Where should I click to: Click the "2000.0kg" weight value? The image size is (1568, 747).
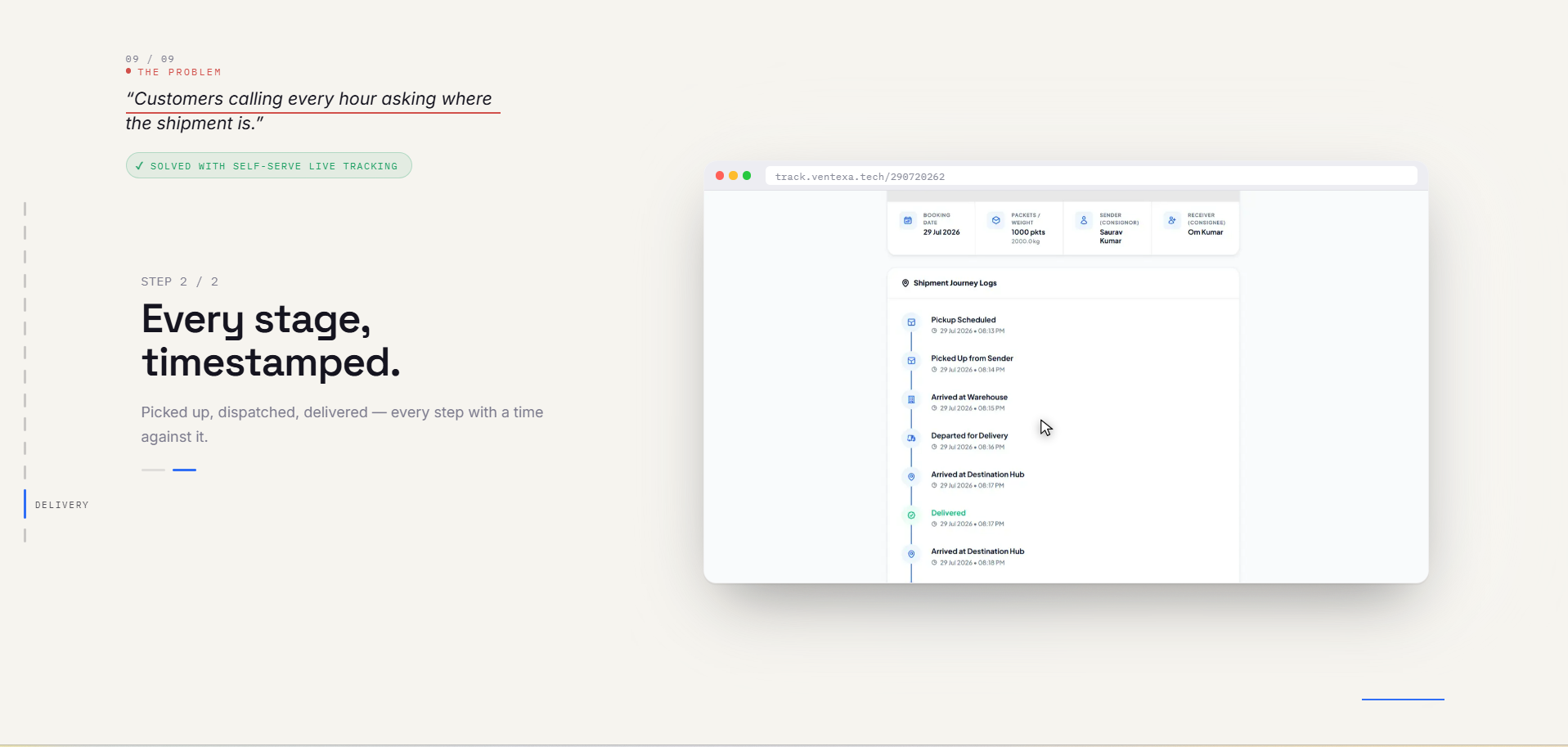point(1026,241)
